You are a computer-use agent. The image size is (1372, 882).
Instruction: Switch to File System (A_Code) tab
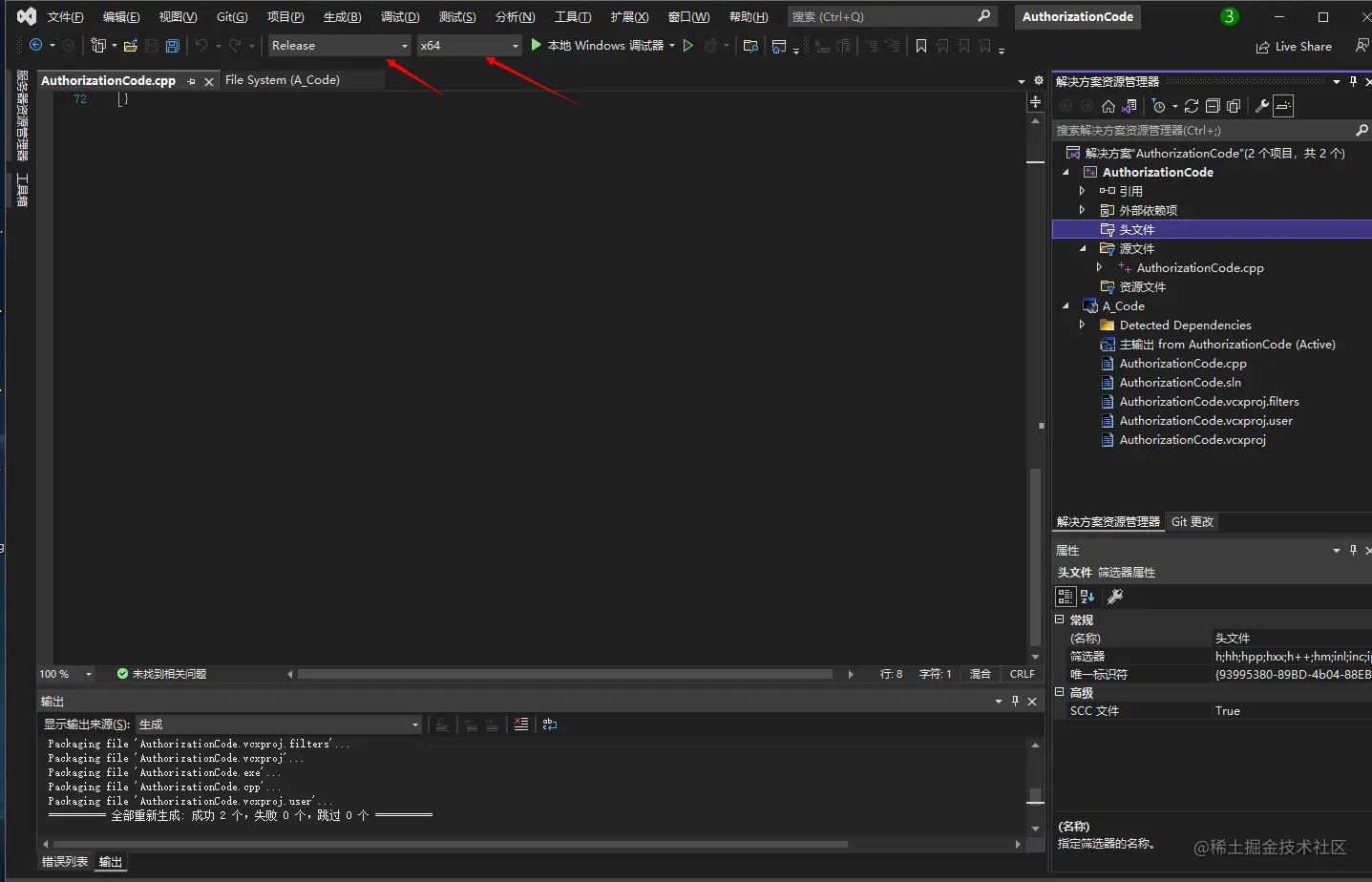pos(283,80)
